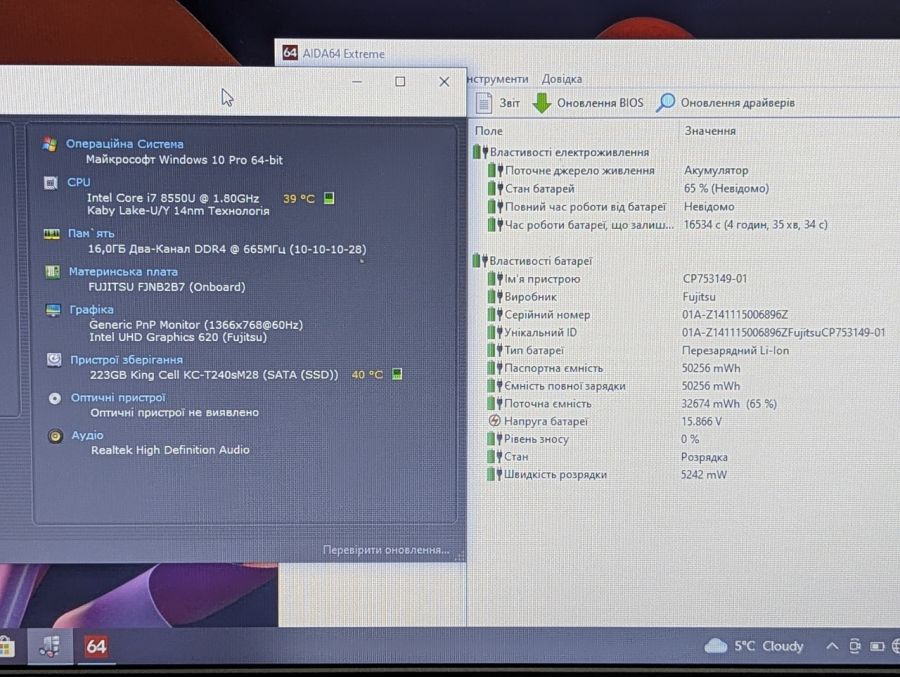The height and width of the screenshot is (677, 900).
Task: Click the AIDA64 taskbar icon
Action: (x=96, y=647)
